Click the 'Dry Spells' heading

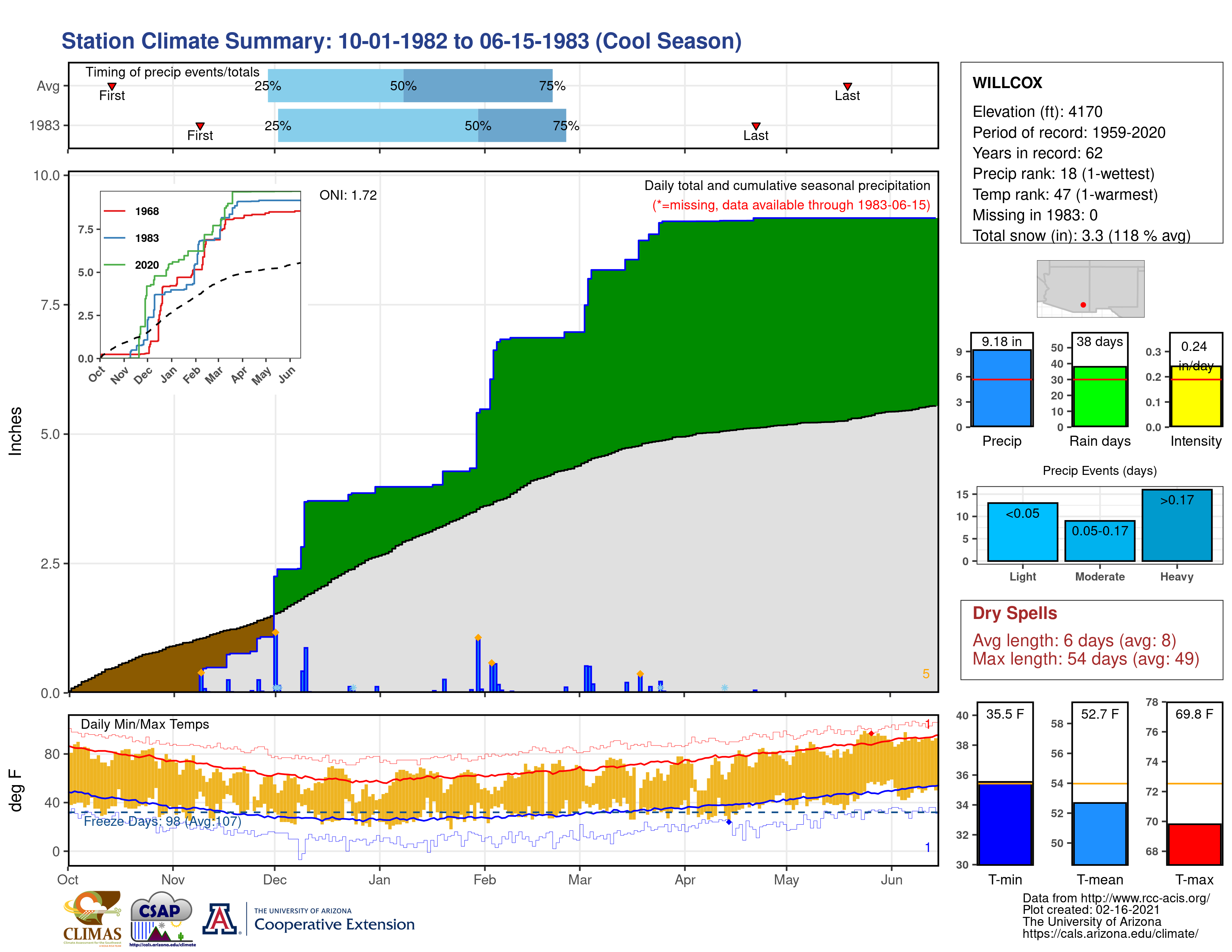pyautogui.click(x=1015, y=613)
